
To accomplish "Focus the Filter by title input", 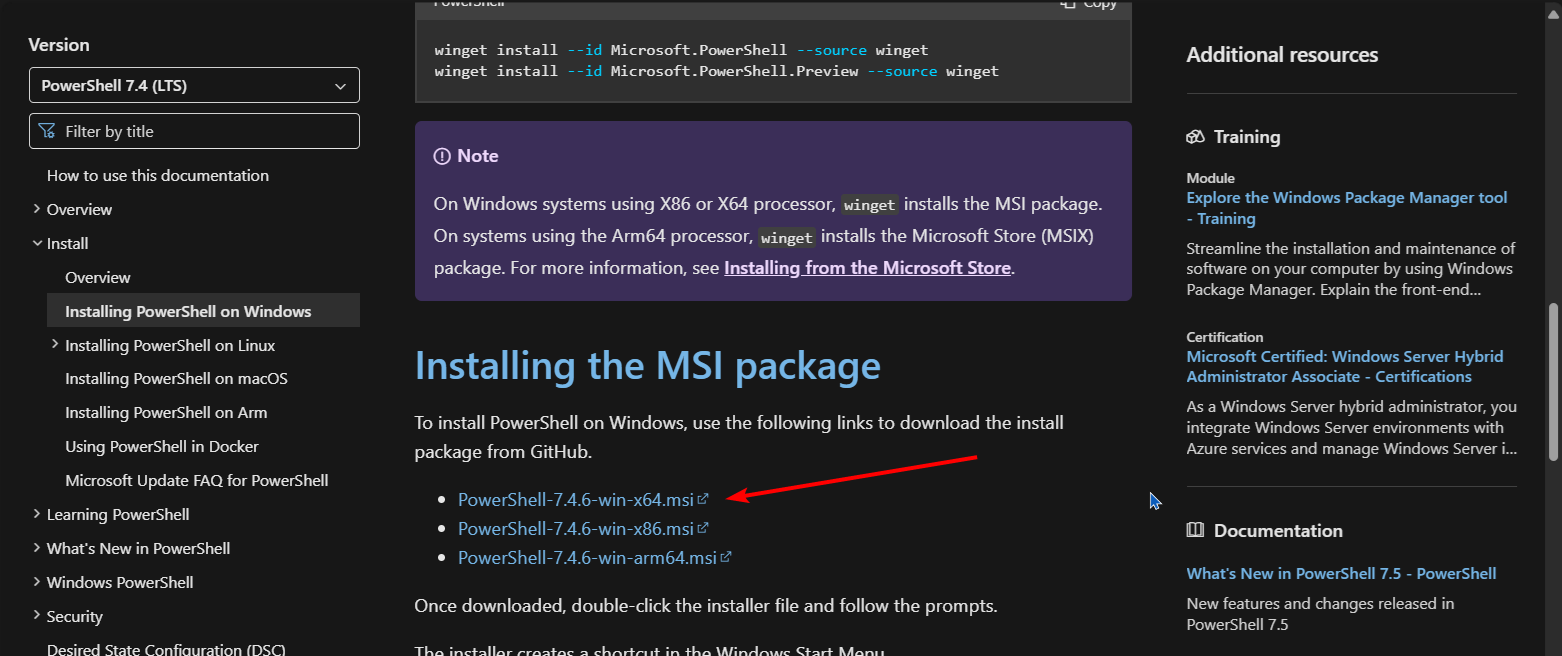I will 194,131.
